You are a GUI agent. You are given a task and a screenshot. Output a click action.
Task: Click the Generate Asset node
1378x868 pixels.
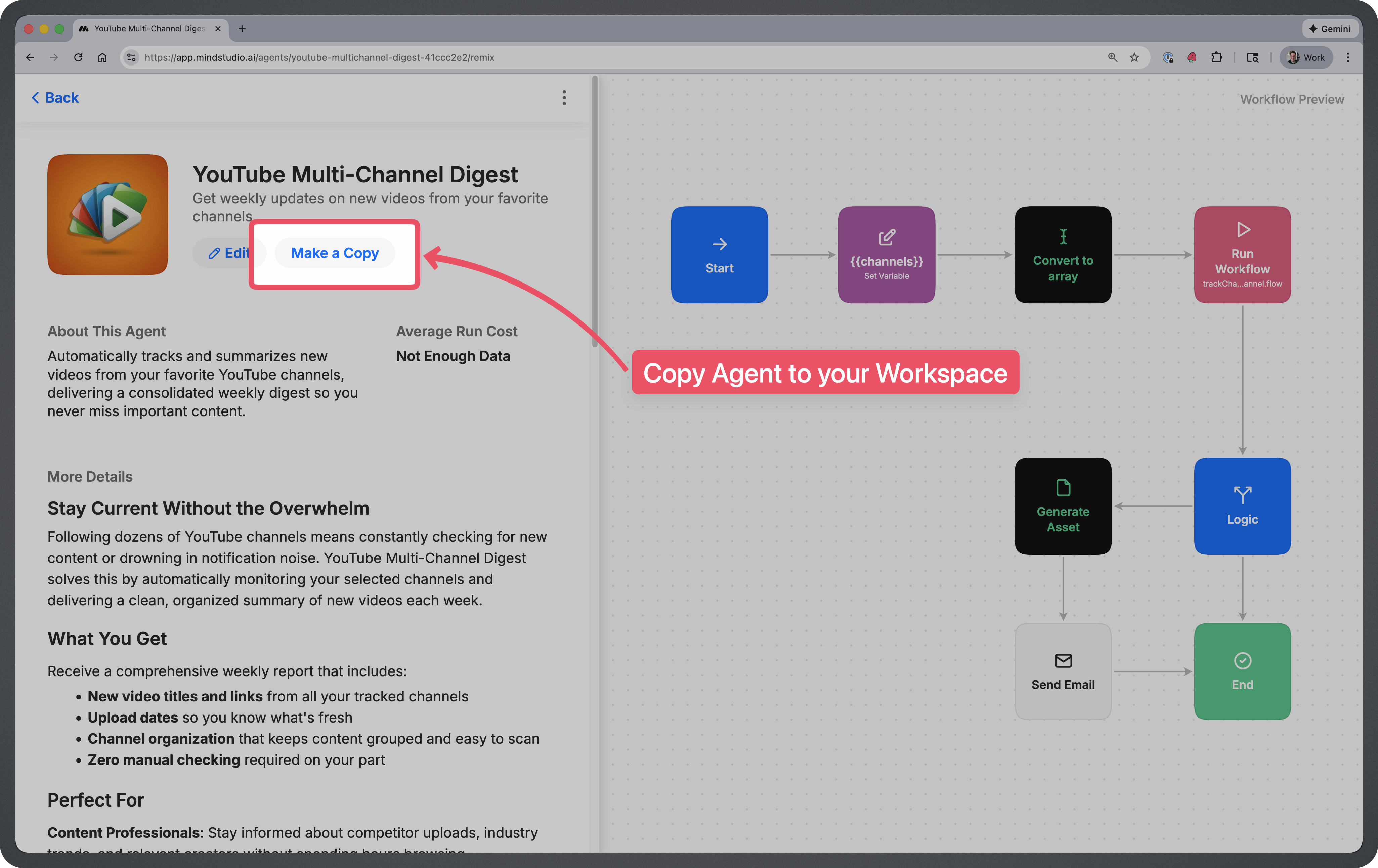tap(1062, 506)
